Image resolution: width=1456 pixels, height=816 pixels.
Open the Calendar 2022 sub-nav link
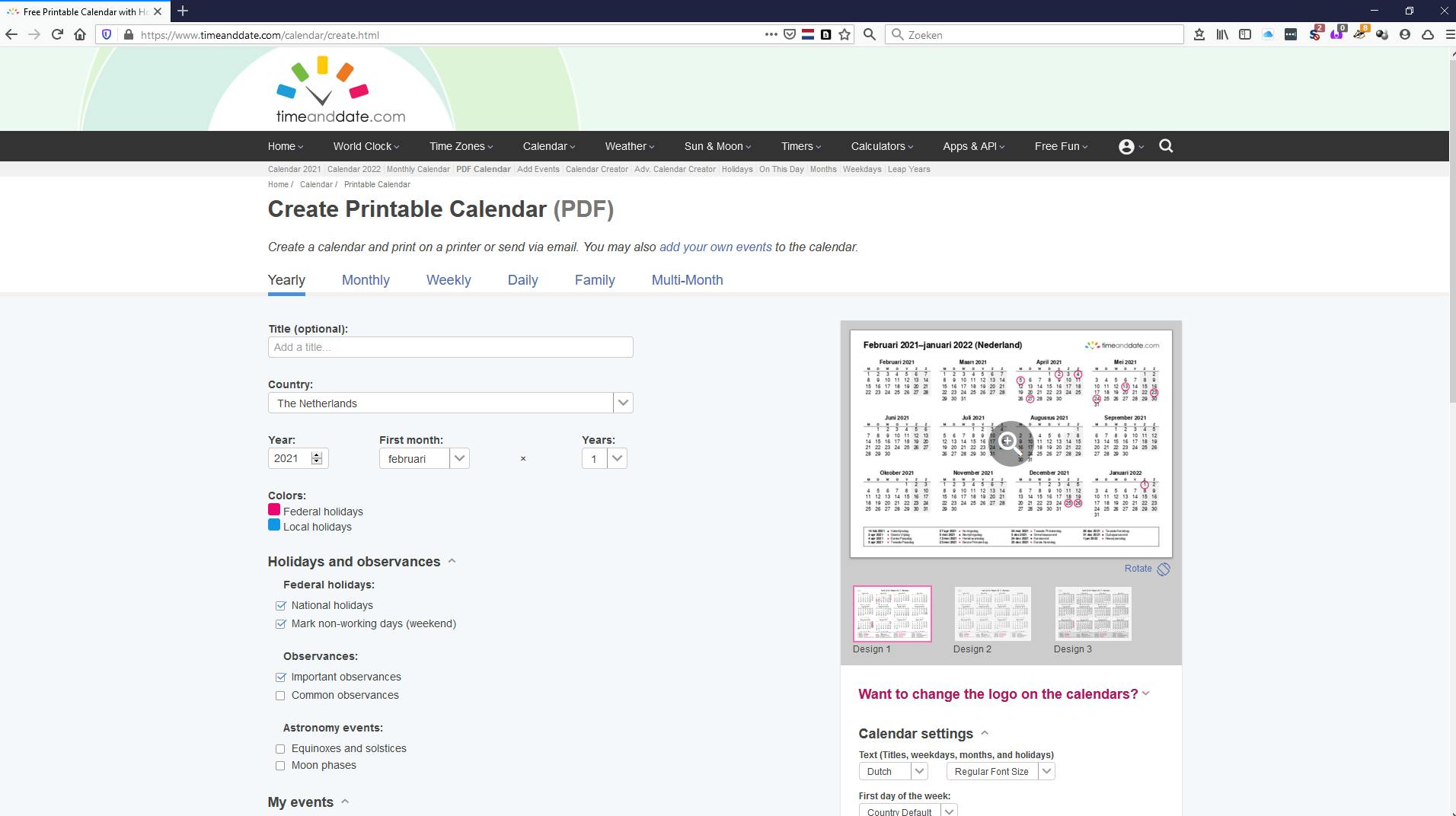pyautogui.click(x=354, y=169)
